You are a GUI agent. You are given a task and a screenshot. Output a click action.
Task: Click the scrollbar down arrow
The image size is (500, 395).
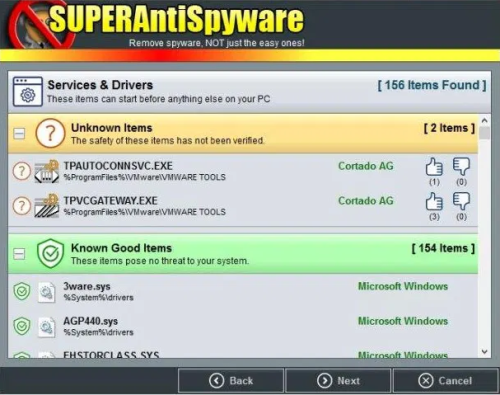pyautogui.click(x=485, y=352)
